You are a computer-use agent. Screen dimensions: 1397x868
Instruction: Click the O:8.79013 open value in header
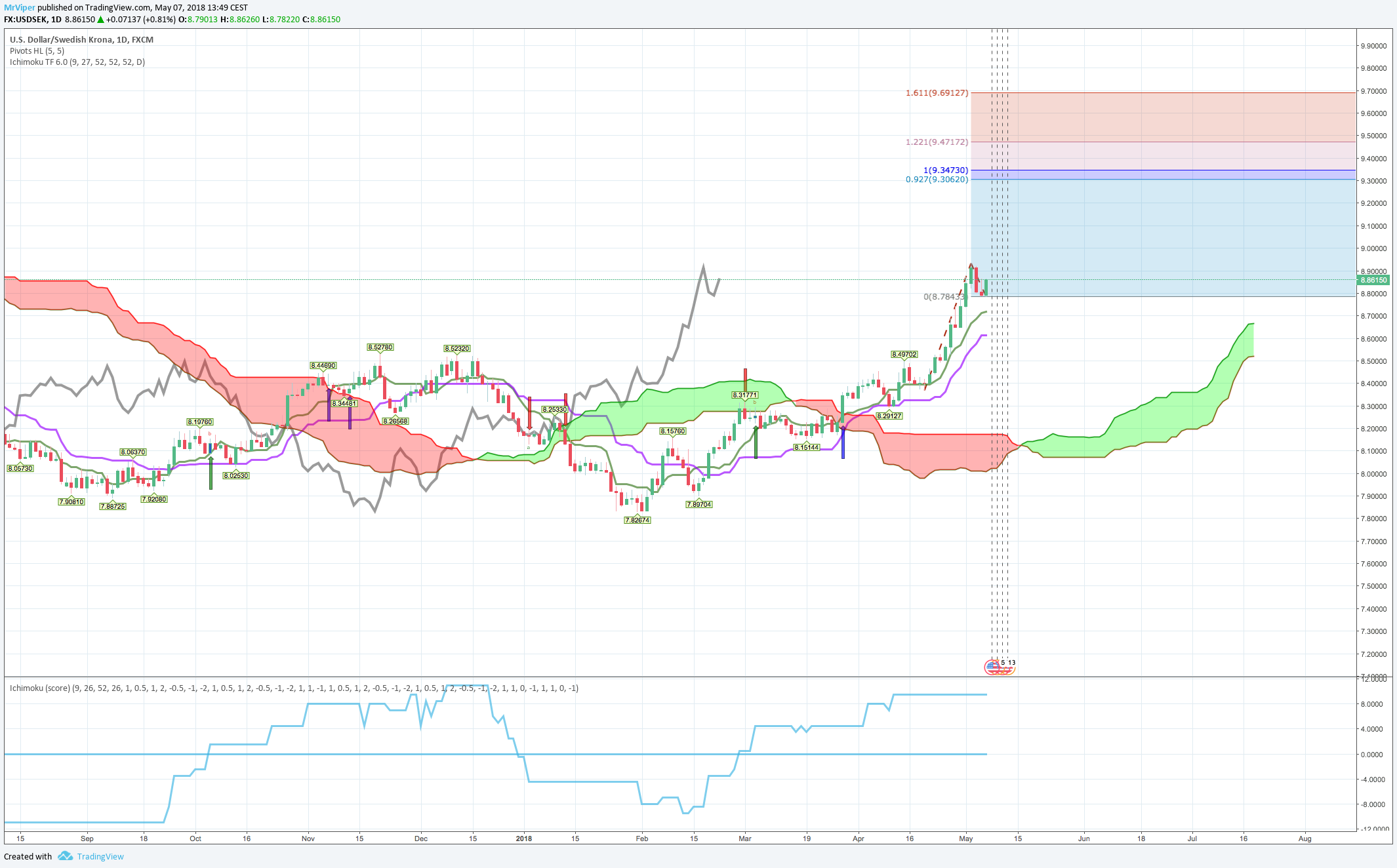coord(198,20)
